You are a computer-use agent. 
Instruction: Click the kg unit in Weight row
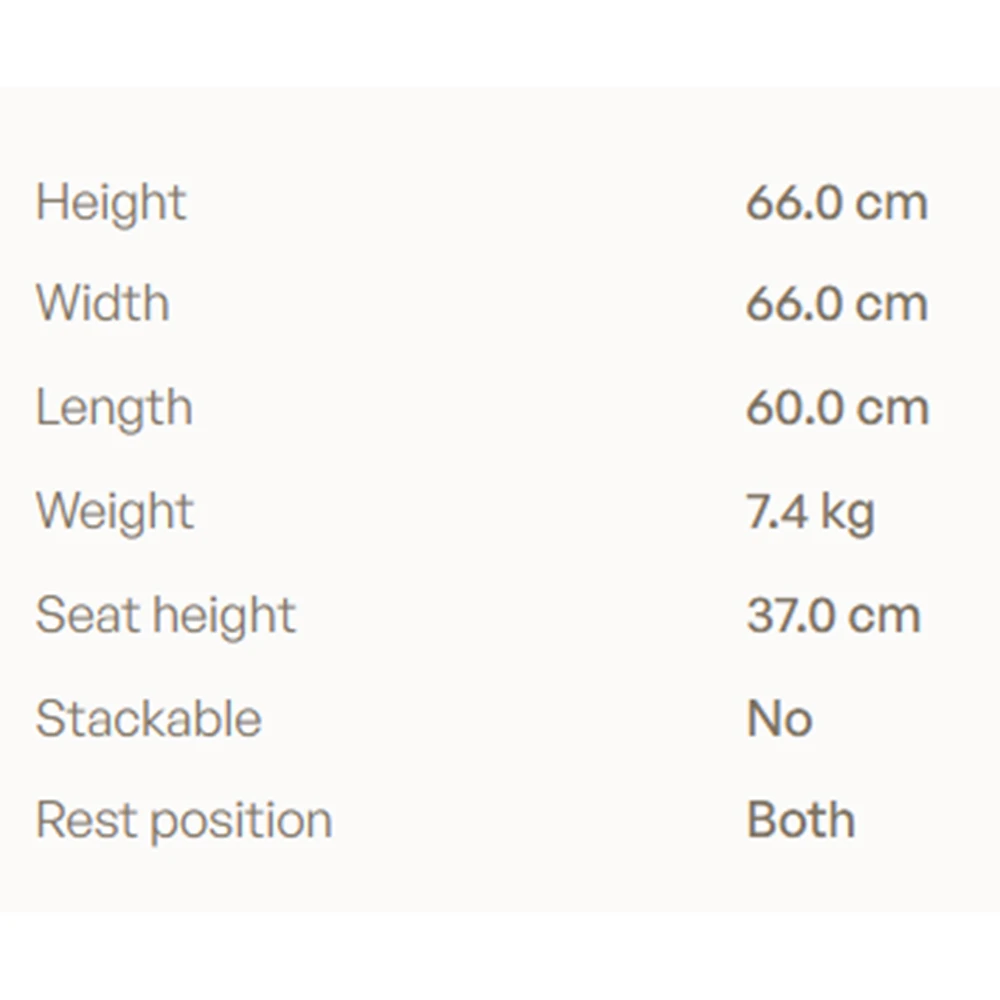(x=847, y=513)
